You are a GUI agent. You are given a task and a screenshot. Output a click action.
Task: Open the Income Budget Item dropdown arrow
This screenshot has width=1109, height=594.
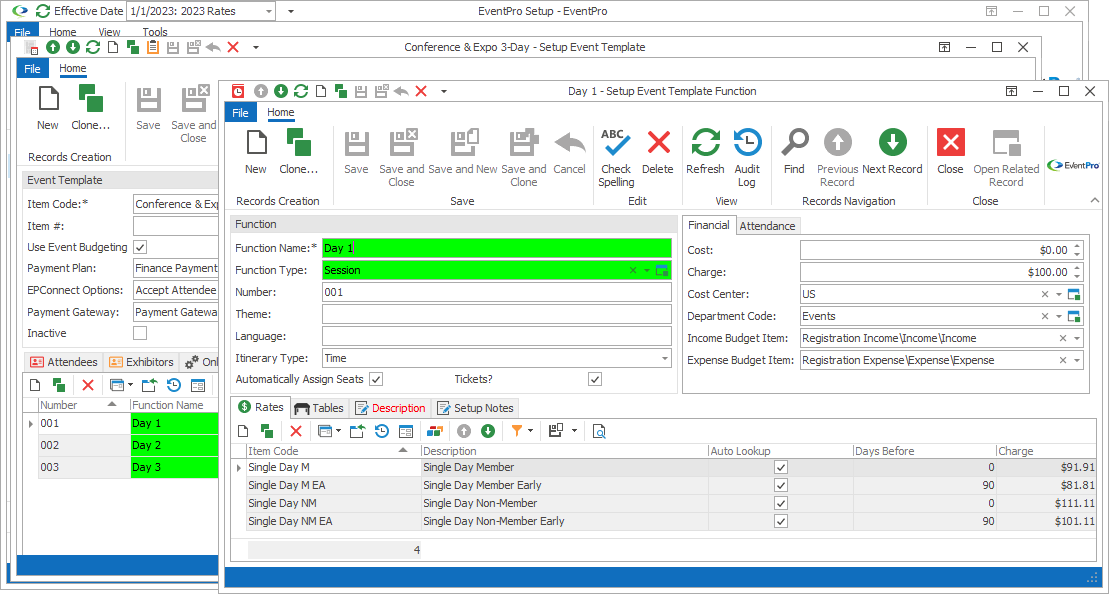(x=1077, y=338)
